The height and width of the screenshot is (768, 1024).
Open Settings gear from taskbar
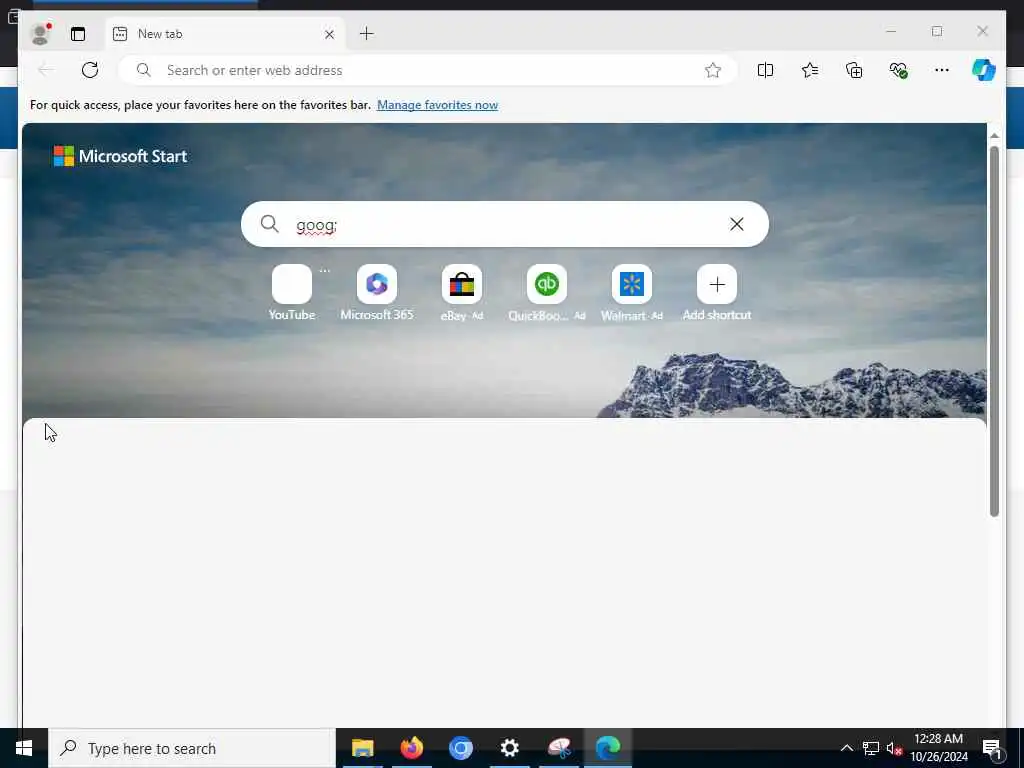[509, 748]
